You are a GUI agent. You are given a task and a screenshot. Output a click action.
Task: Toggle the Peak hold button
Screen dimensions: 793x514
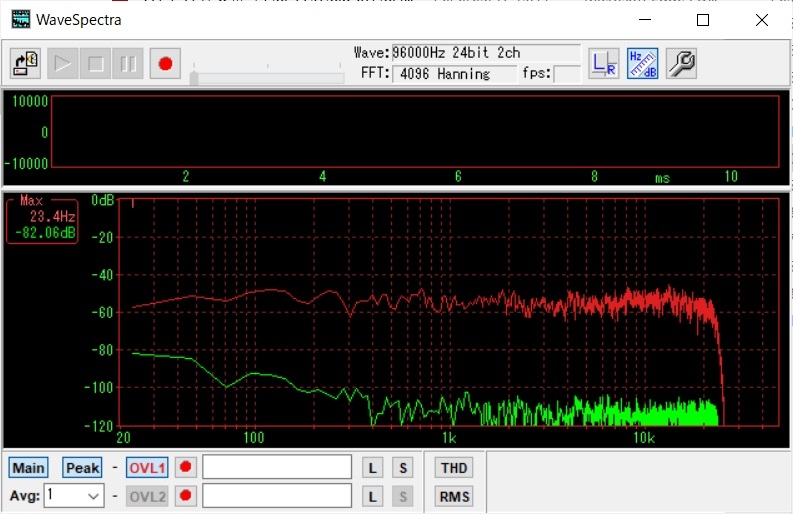click(82, 468)
